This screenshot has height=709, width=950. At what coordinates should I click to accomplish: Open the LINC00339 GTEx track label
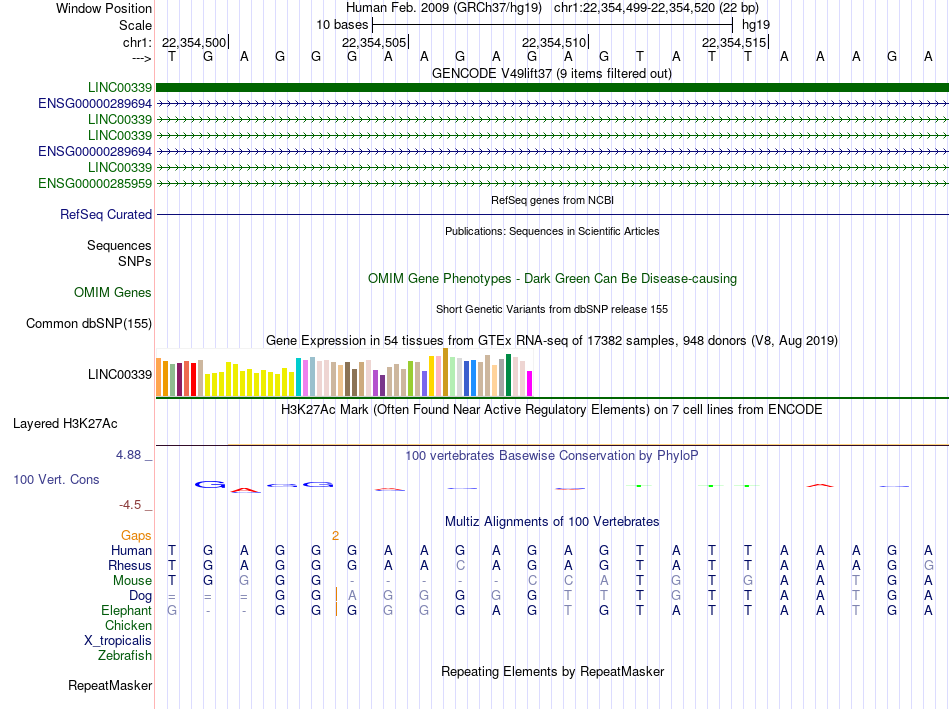120,374
